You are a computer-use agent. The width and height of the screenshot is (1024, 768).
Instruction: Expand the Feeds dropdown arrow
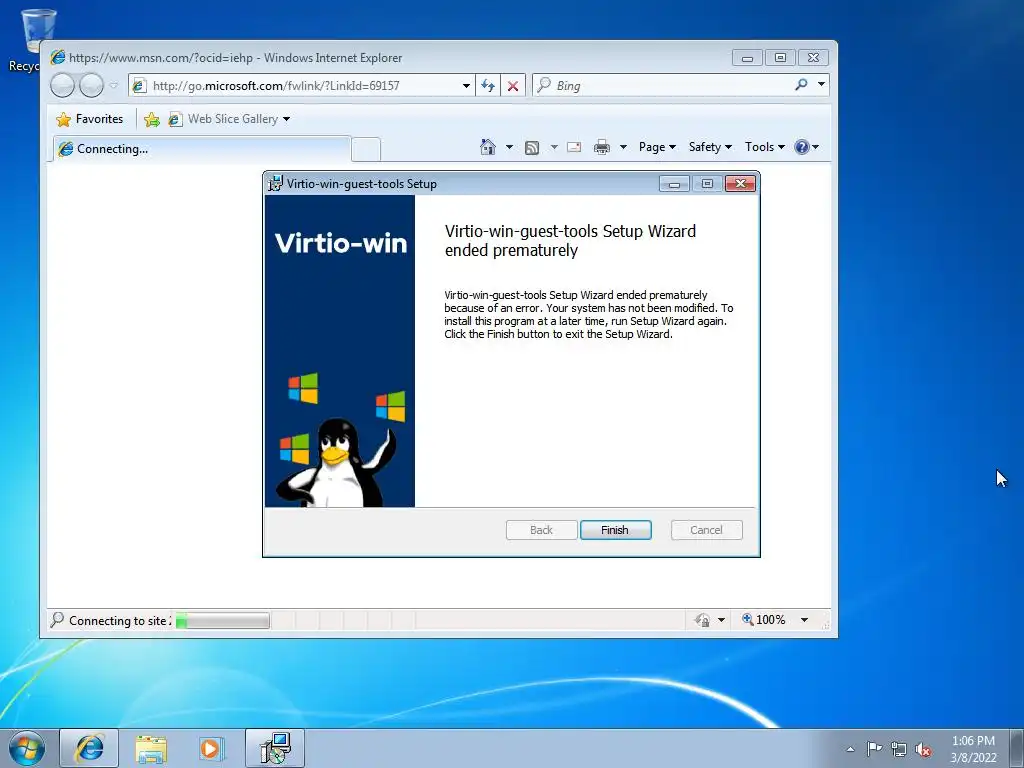554,147
